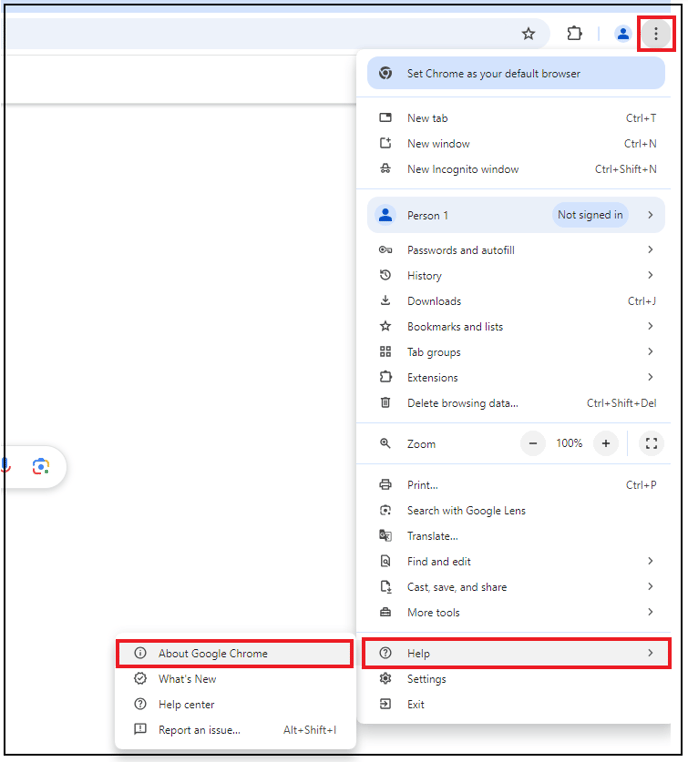Choose New Incognito window

[x=516, y=169]
